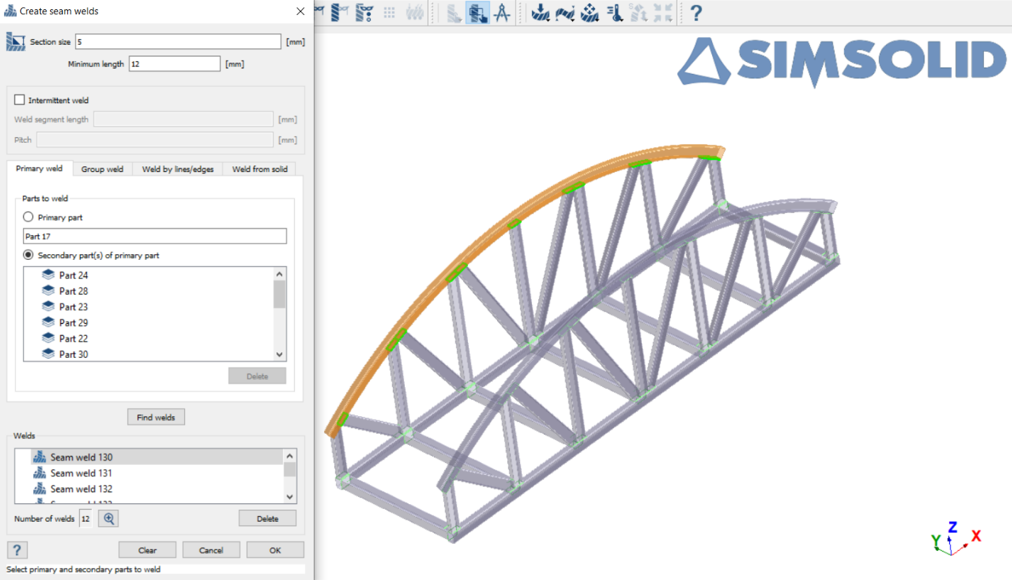Click OK to confirm seam welds
The width and height of the screenshot is (1012, 580).
pos(275,550)
